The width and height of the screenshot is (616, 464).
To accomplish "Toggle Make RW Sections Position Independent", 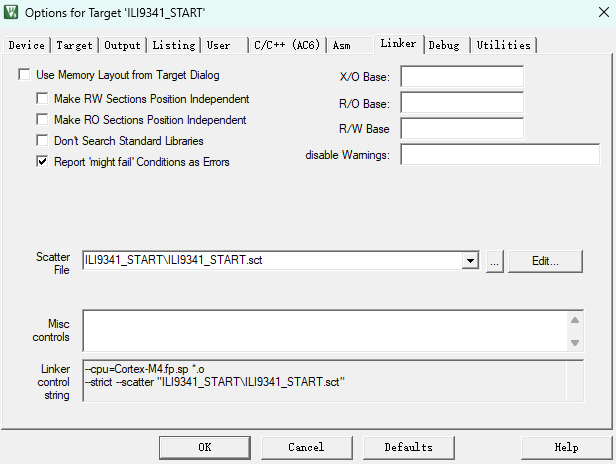I will [x=42, y=98].
